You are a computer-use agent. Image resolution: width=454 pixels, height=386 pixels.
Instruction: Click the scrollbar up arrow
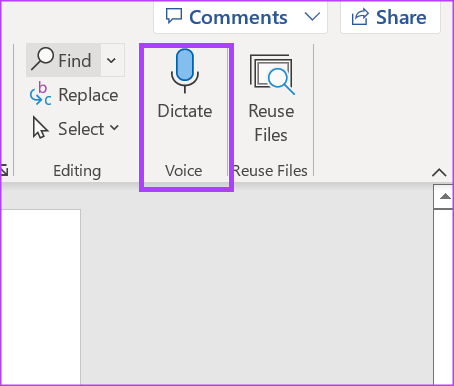(445, 197)
